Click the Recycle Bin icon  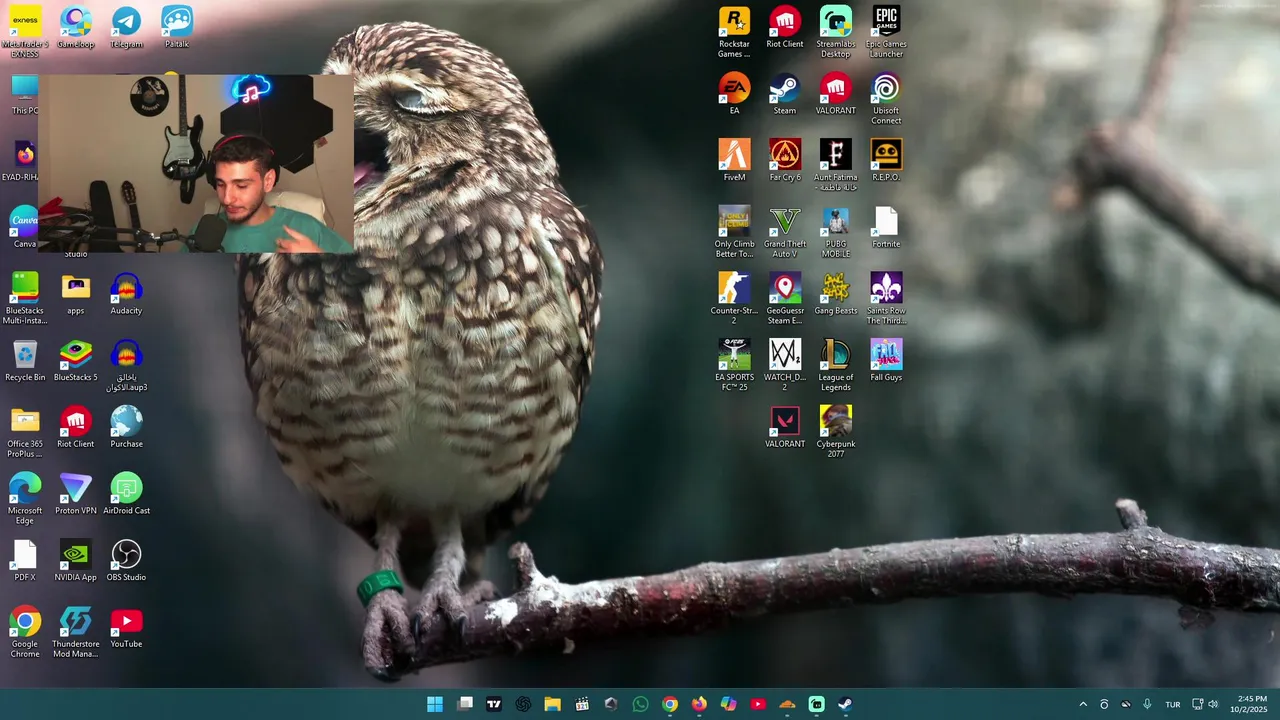(x=25, y=361)
